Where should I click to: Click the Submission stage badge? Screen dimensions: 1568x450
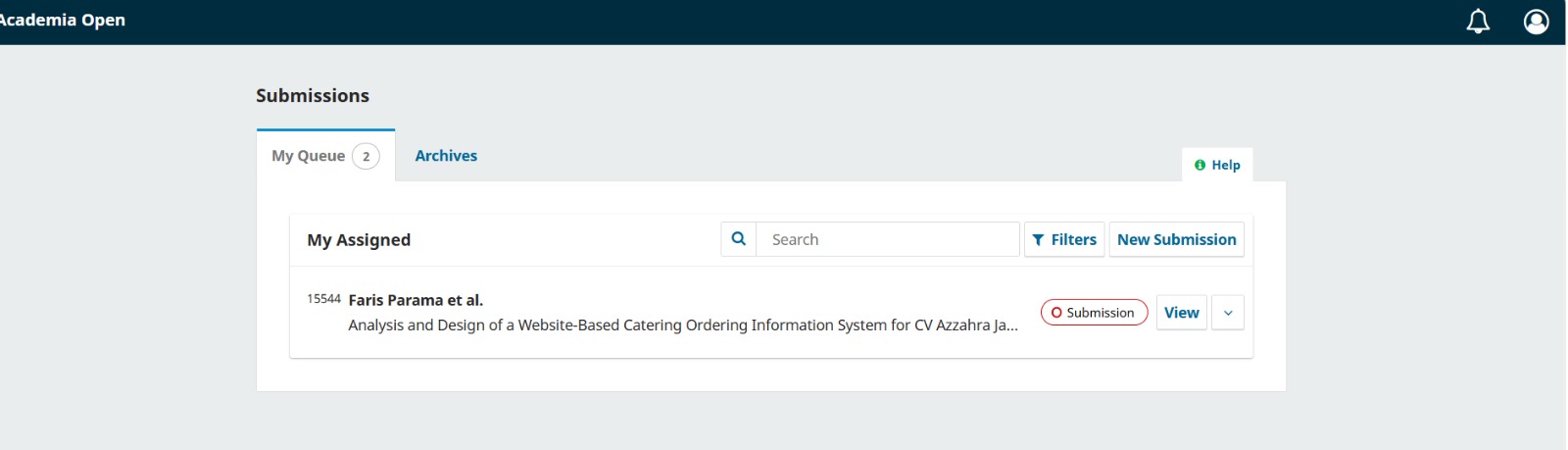1094,313
